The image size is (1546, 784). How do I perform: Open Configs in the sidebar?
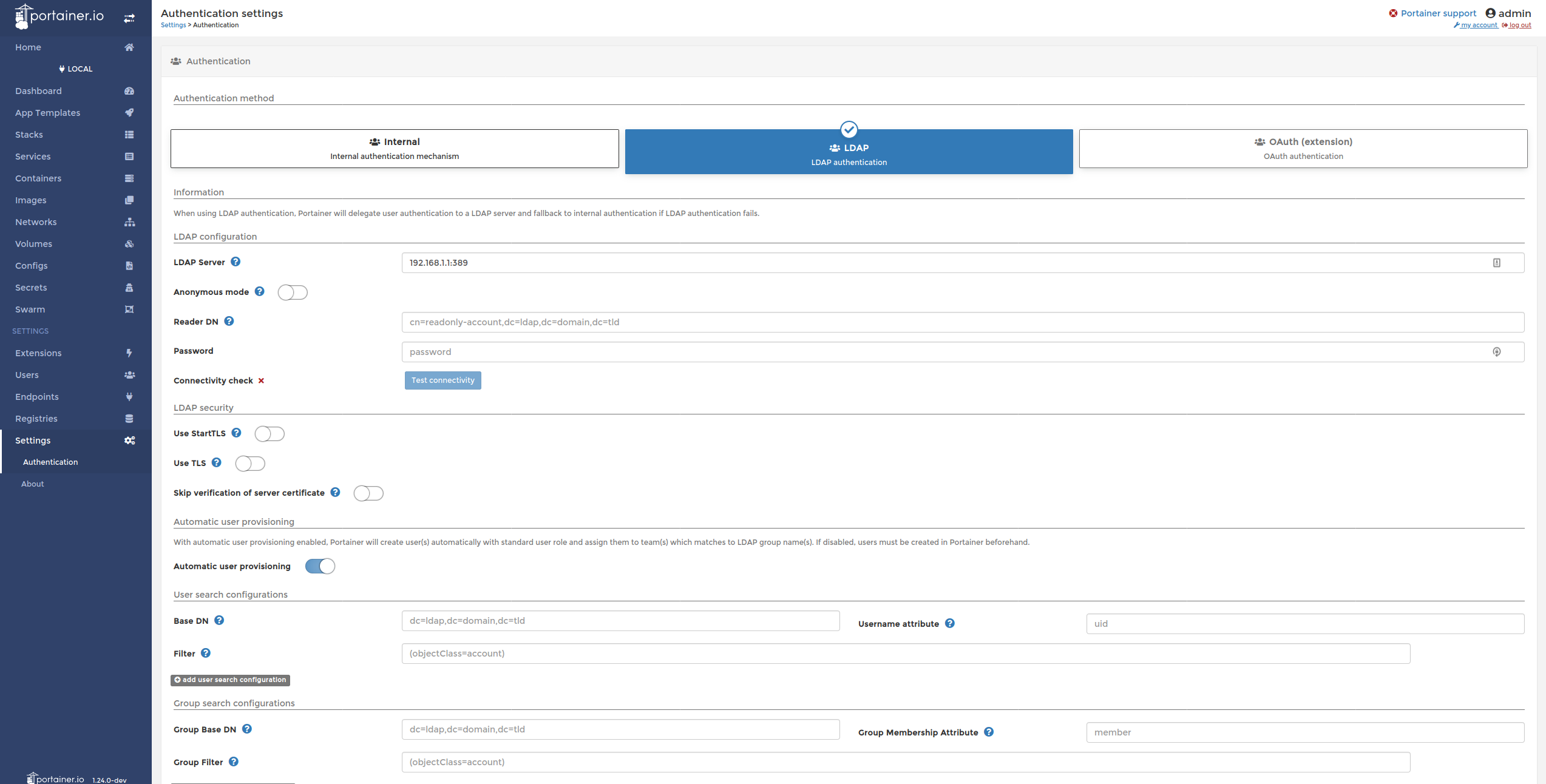(76, 266)
